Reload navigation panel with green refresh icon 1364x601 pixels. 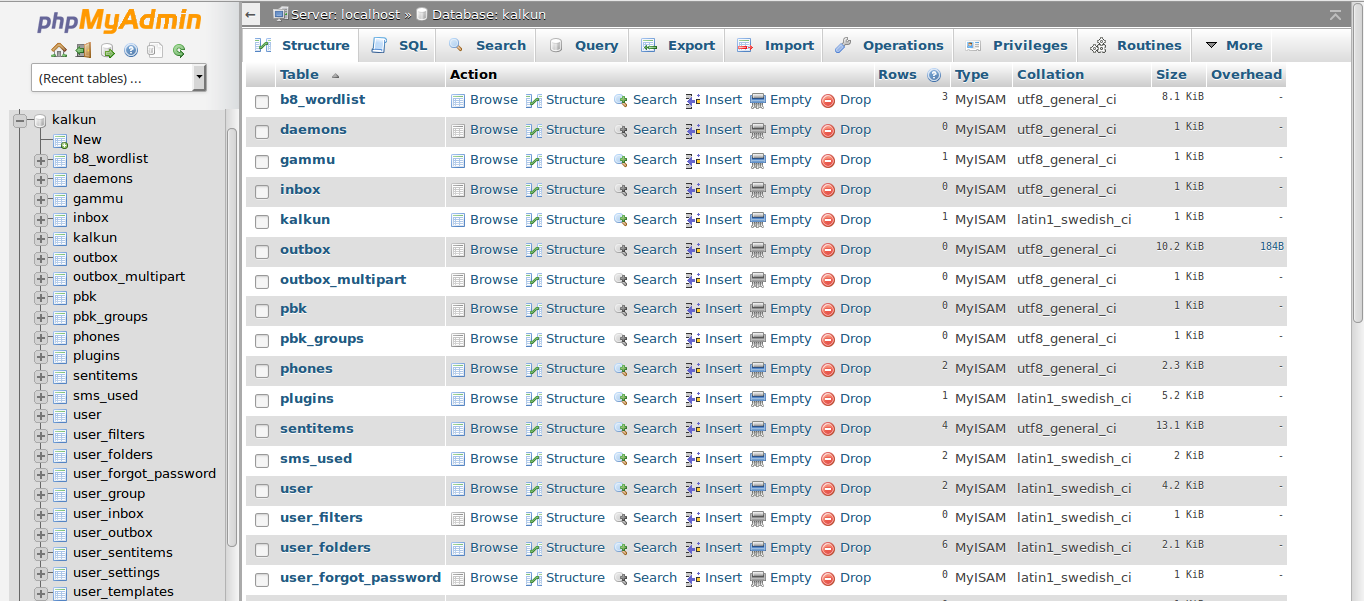pos(179,50)
